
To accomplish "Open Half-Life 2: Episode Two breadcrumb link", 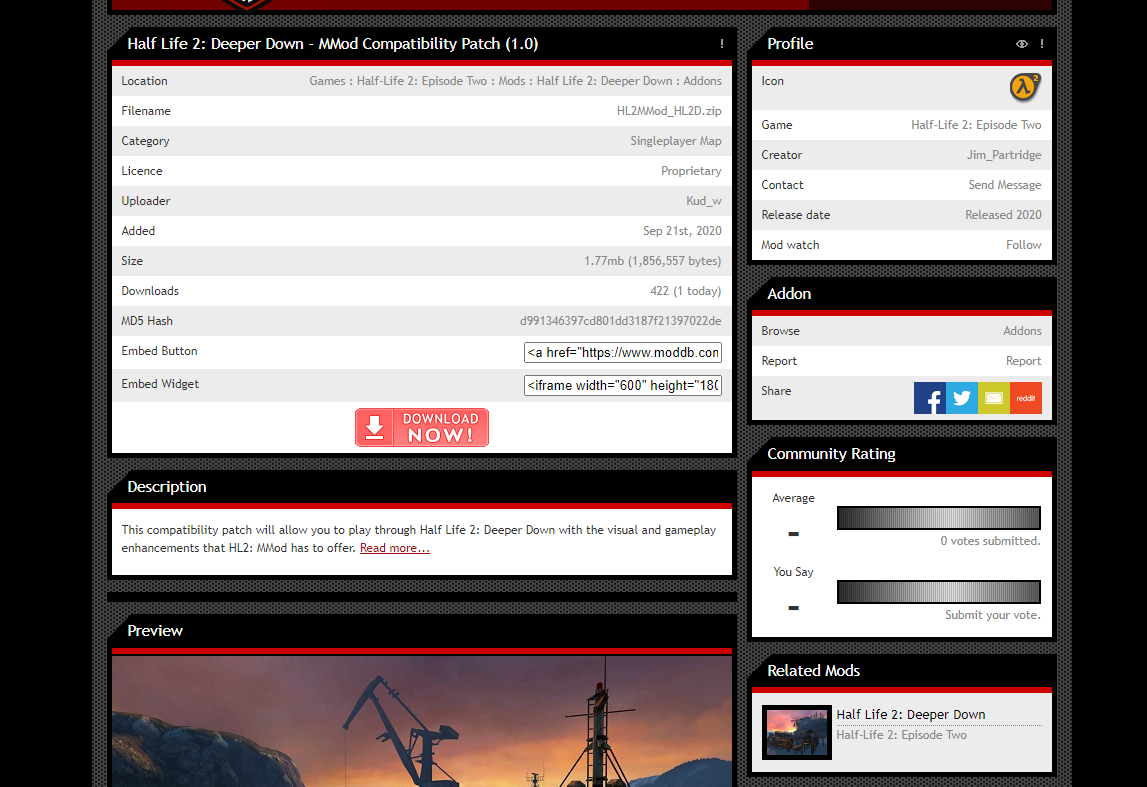I will [422, 81].
